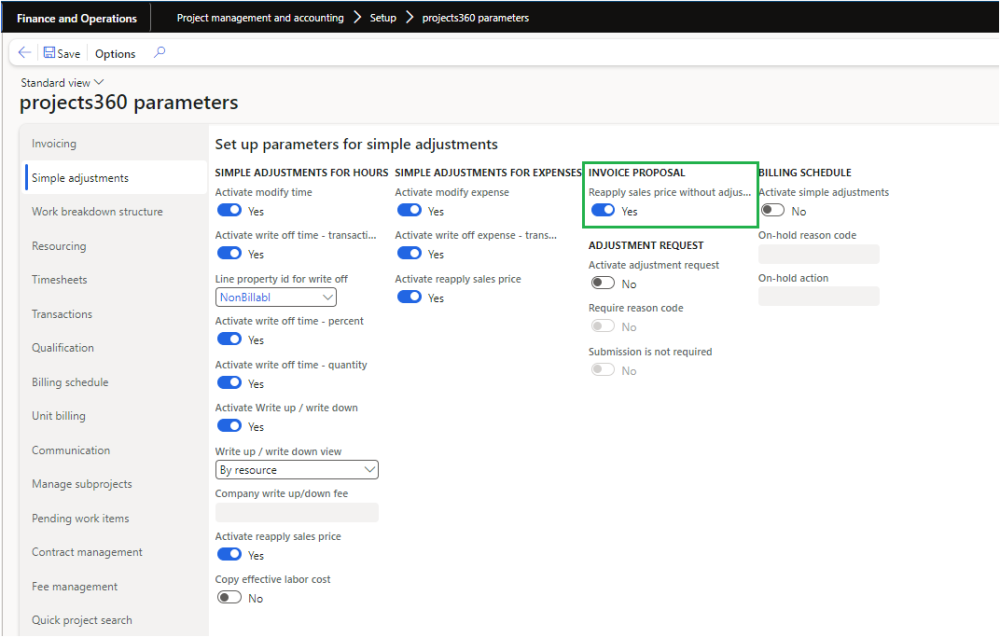The image size is (1000, 637).
Task: Go to Fee management tab
Action: (74, 586)
